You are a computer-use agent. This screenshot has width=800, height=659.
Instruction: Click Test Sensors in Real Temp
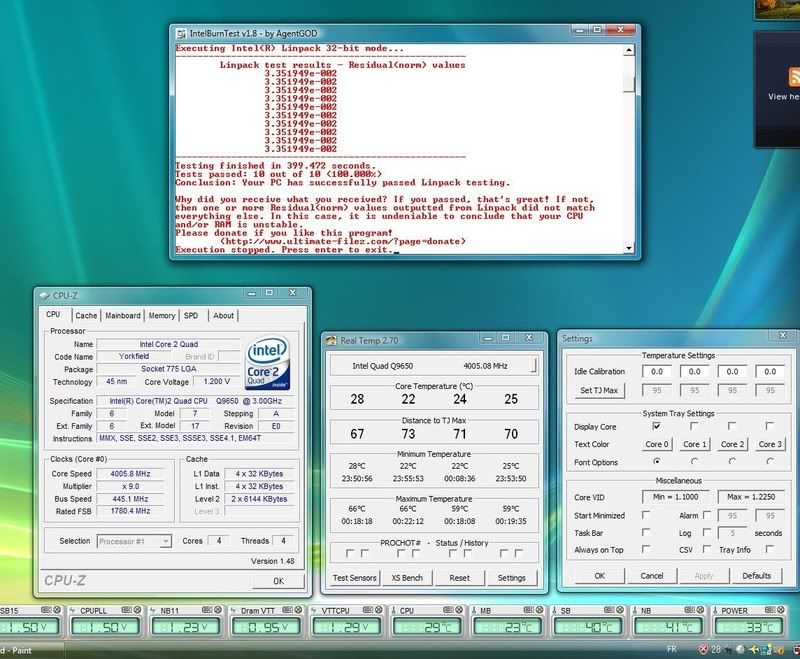[x=355, y=578]
